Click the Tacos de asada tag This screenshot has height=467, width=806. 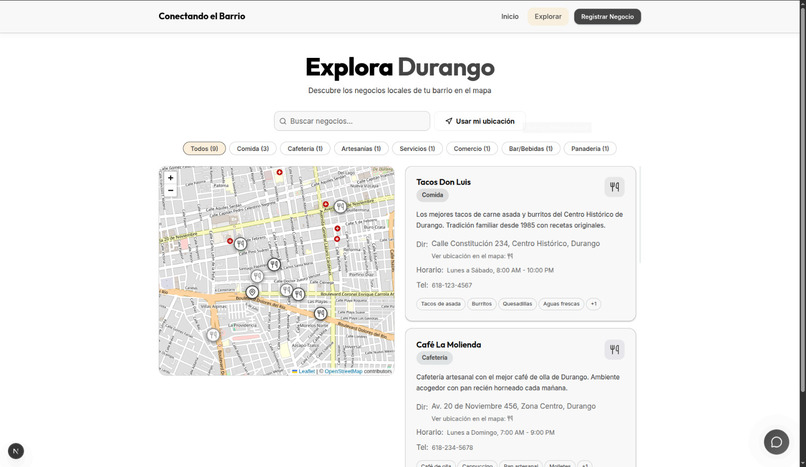441,304
